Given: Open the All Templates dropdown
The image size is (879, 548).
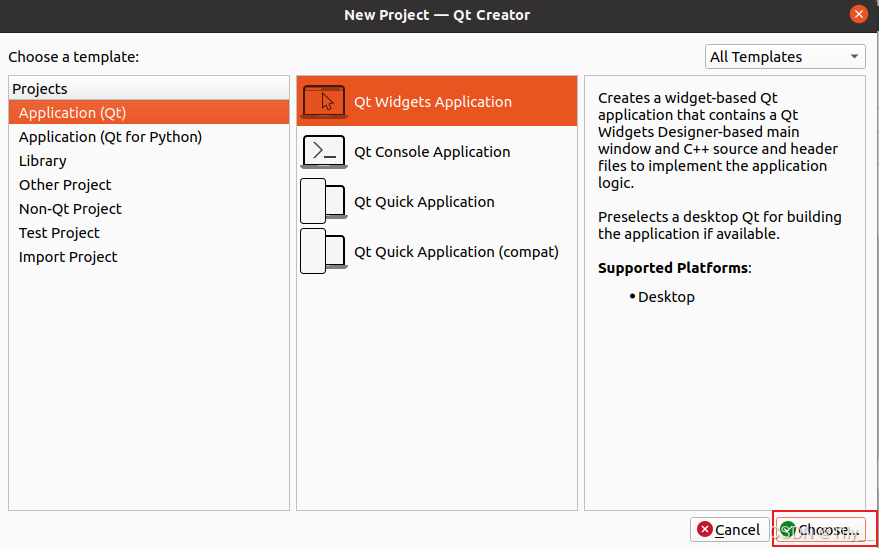Looking at the screenshot, I should tap(785, 57).
